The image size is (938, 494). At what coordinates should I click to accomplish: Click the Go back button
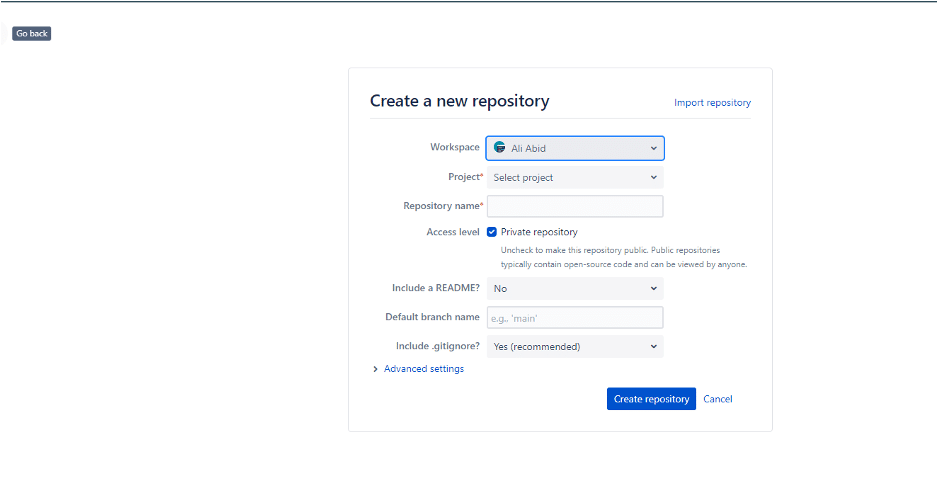pos(32,33)
